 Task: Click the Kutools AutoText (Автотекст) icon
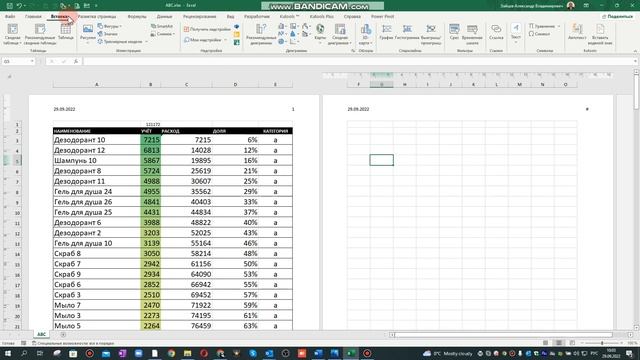[577, 32]
